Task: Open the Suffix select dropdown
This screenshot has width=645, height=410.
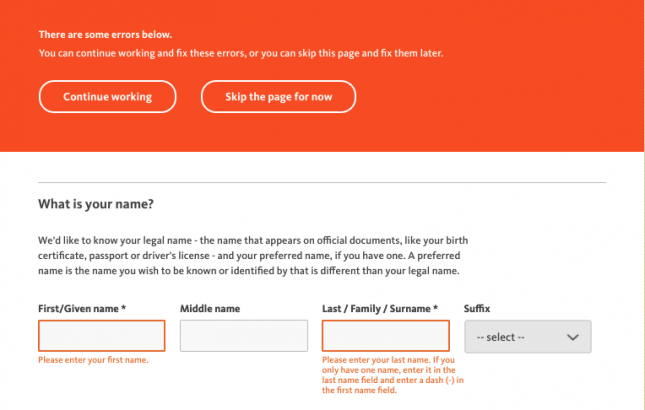Action: 527,337
